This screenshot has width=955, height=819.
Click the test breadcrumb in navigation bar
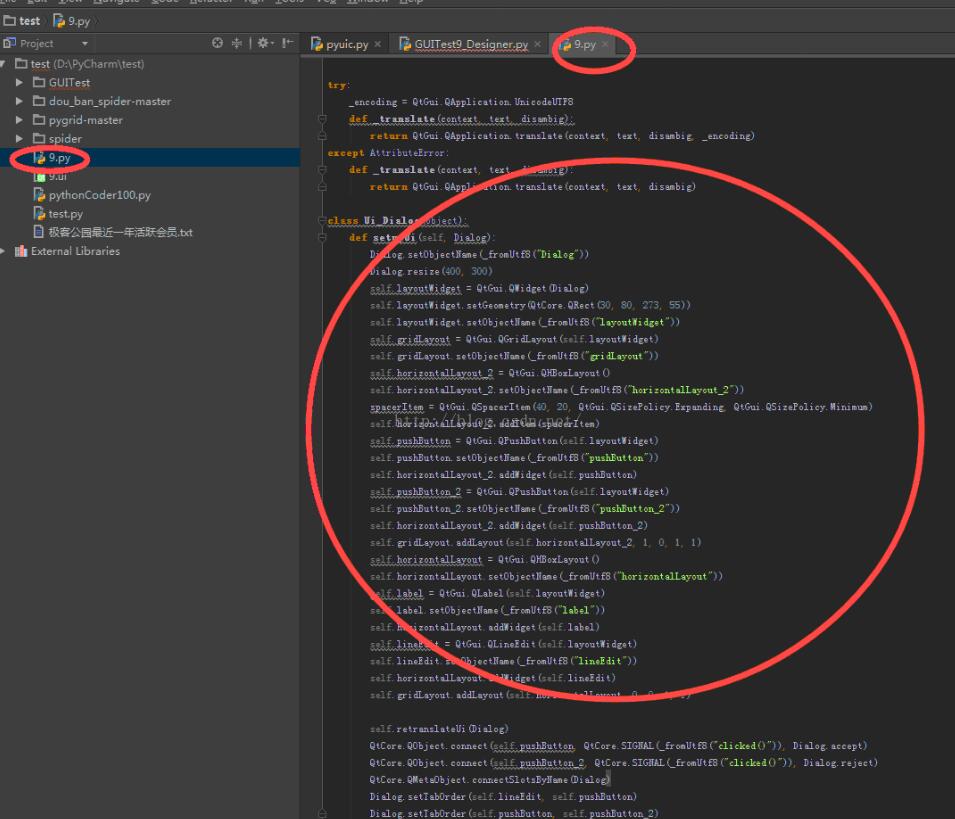click(29, 20)
